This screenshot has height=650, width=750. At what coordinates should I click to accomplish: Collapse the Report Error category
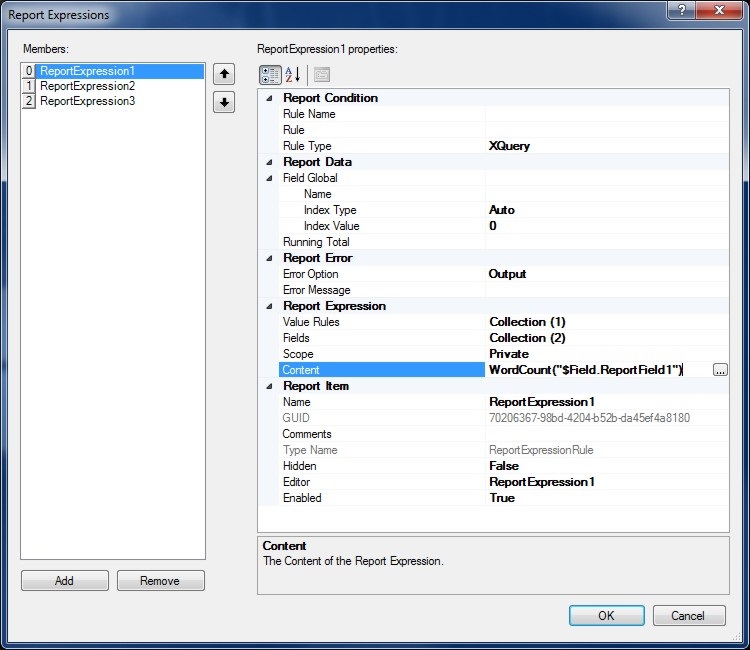click(268, 258)
